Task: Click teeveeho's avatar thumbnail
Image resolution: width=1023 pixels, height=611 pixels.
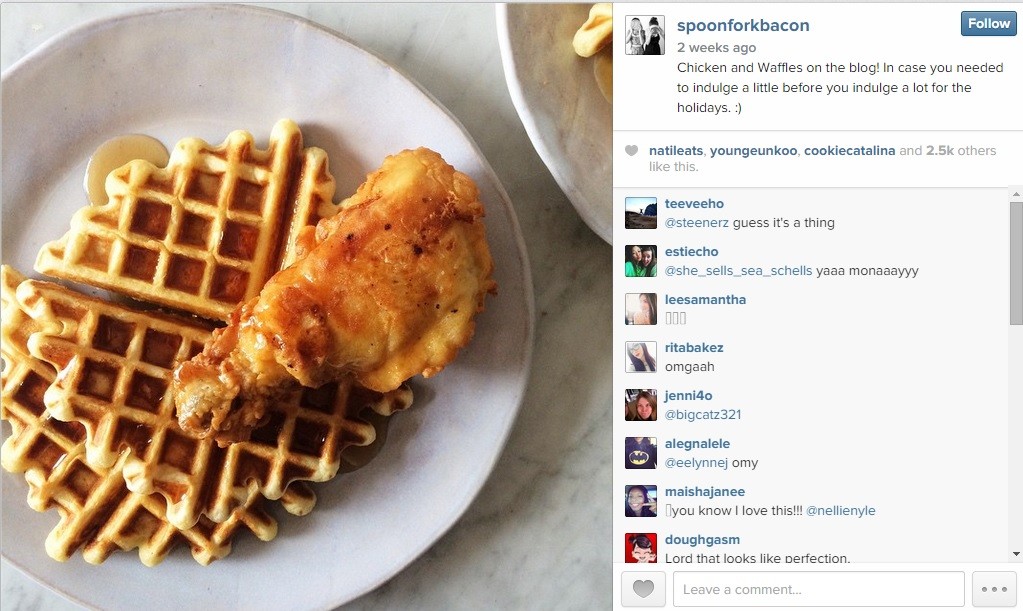Action: coord(641,213)
